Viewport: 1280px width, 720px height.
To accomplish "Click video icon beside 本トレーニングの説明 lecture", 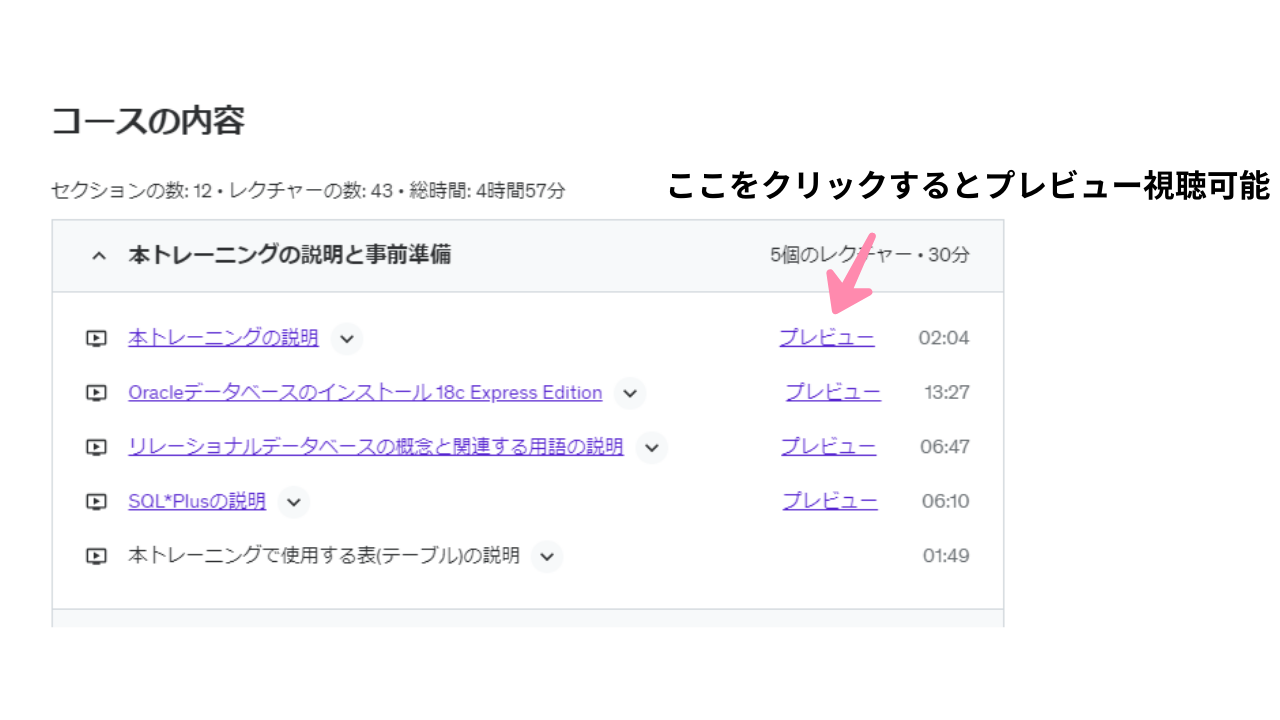I will [96, 338].
